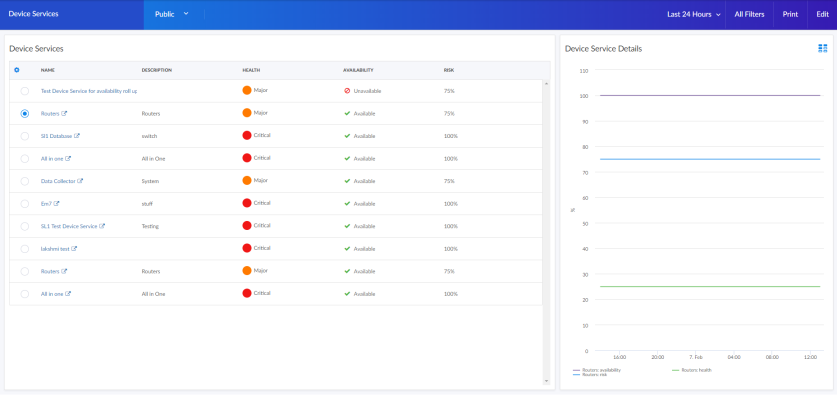
Task: Click external link icon for SL1 Test Device Service
Action: coord(102,226)
